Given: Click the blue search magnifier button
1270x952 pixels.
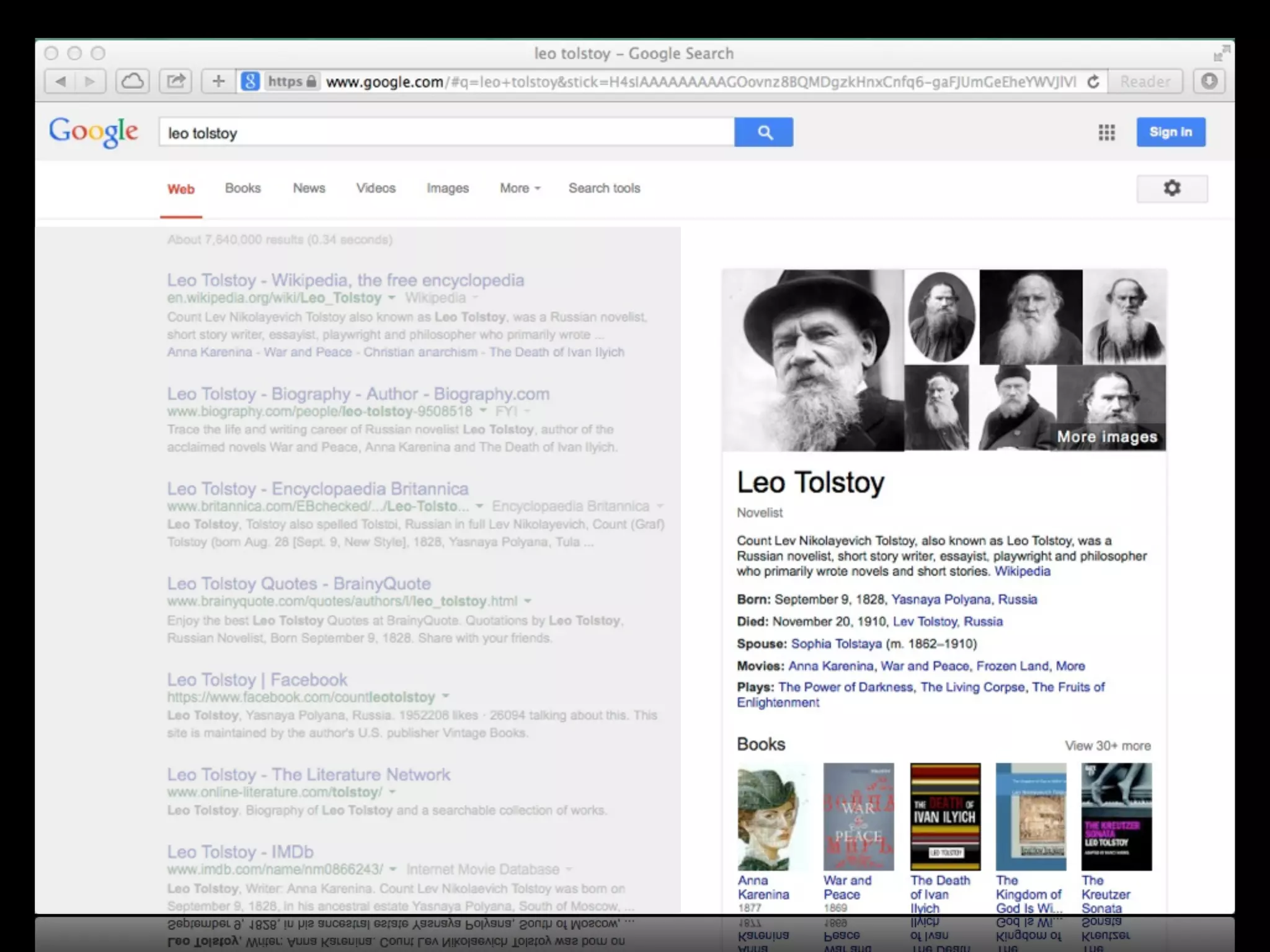Looking at the screenshot, I should tap(763, 132).
